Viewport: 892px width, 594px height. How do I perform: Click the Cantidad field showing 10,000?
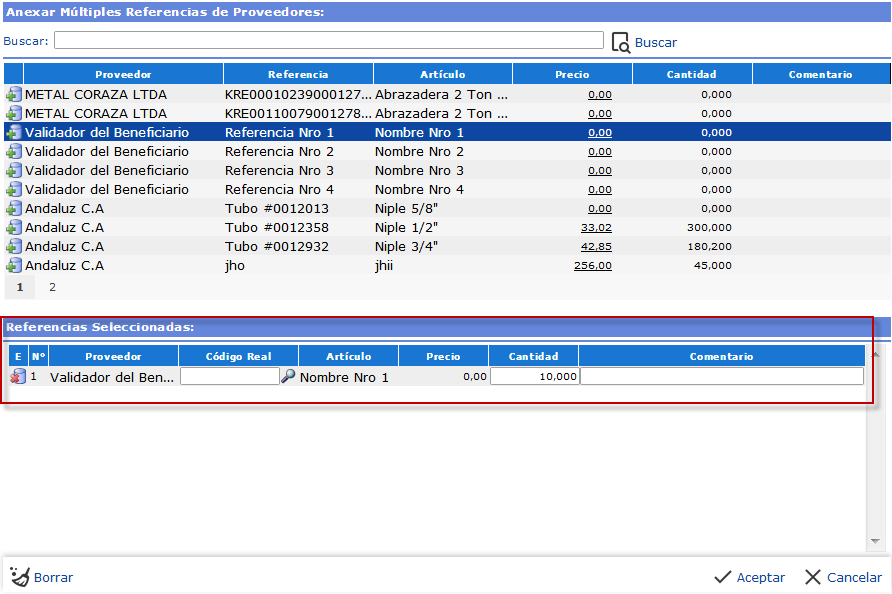point(533,377)
